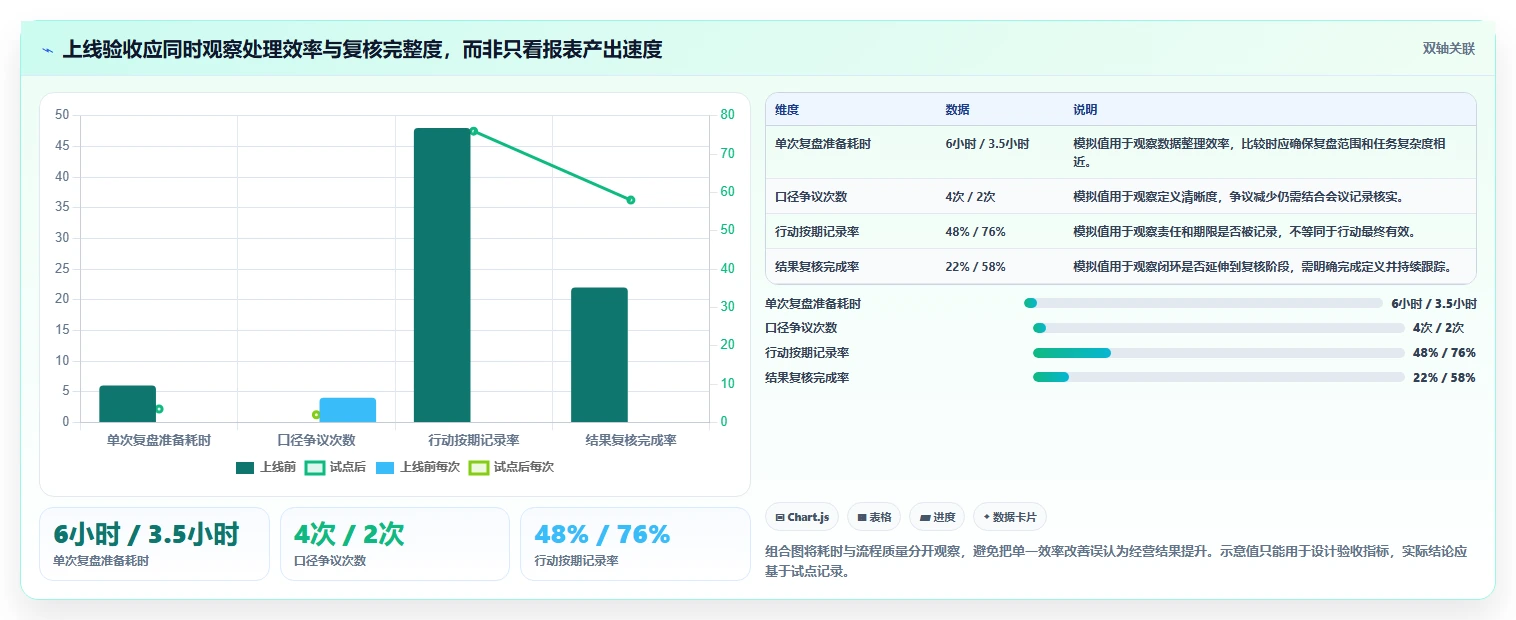Click the 维度 table column header

click(x=787, y=110)
